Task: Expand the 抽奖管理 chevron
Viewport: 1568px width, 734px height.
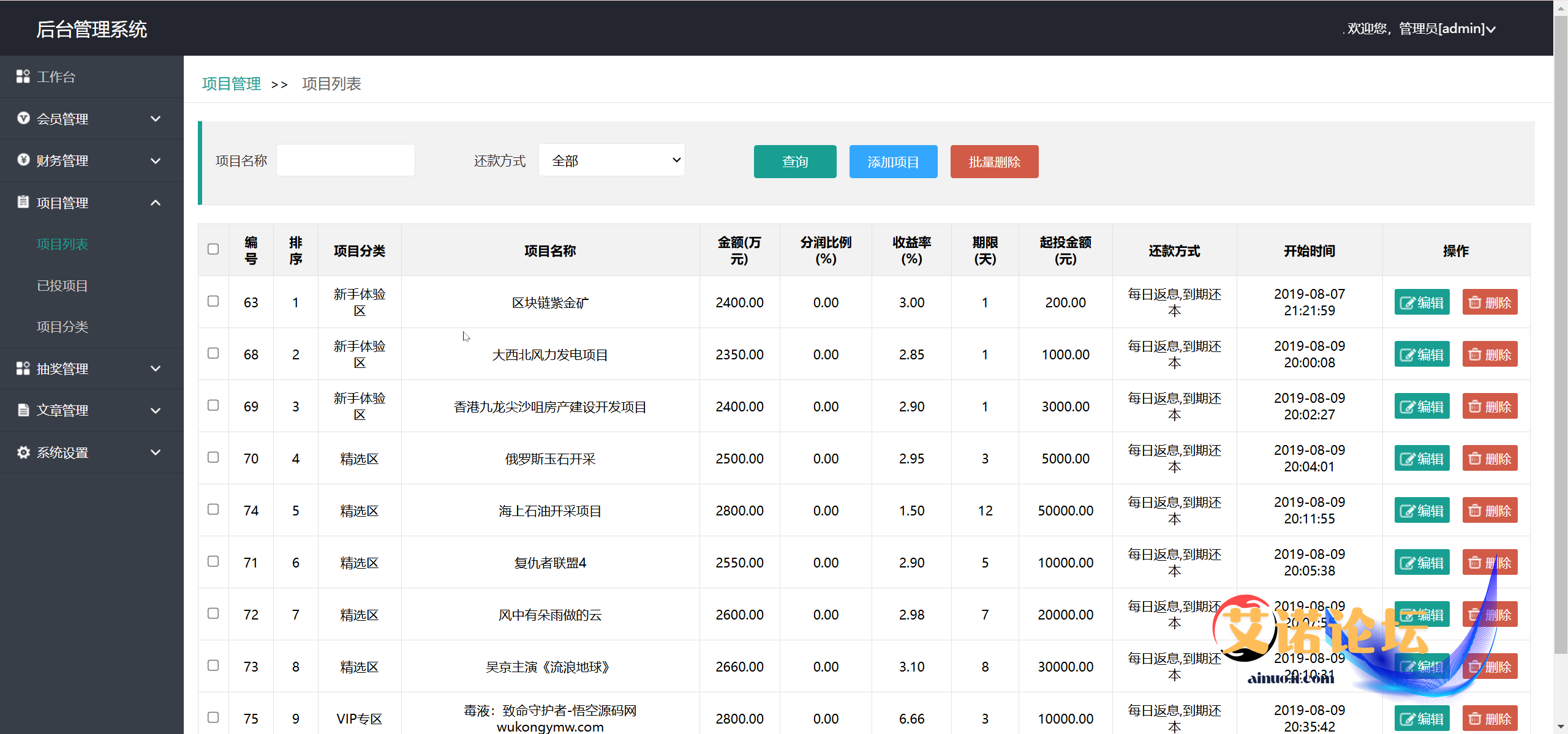Action: point(156,369)
